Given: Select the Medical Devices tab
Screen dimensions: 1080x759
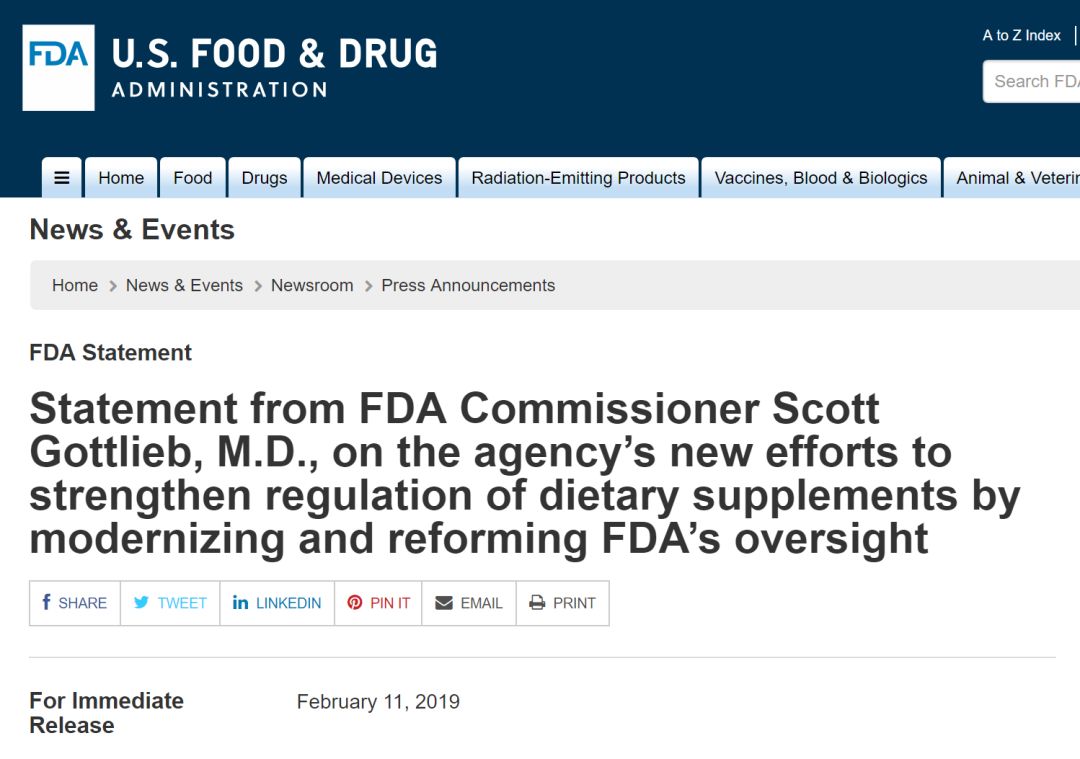Looking at the screenshot, I should tap(379, 178).
